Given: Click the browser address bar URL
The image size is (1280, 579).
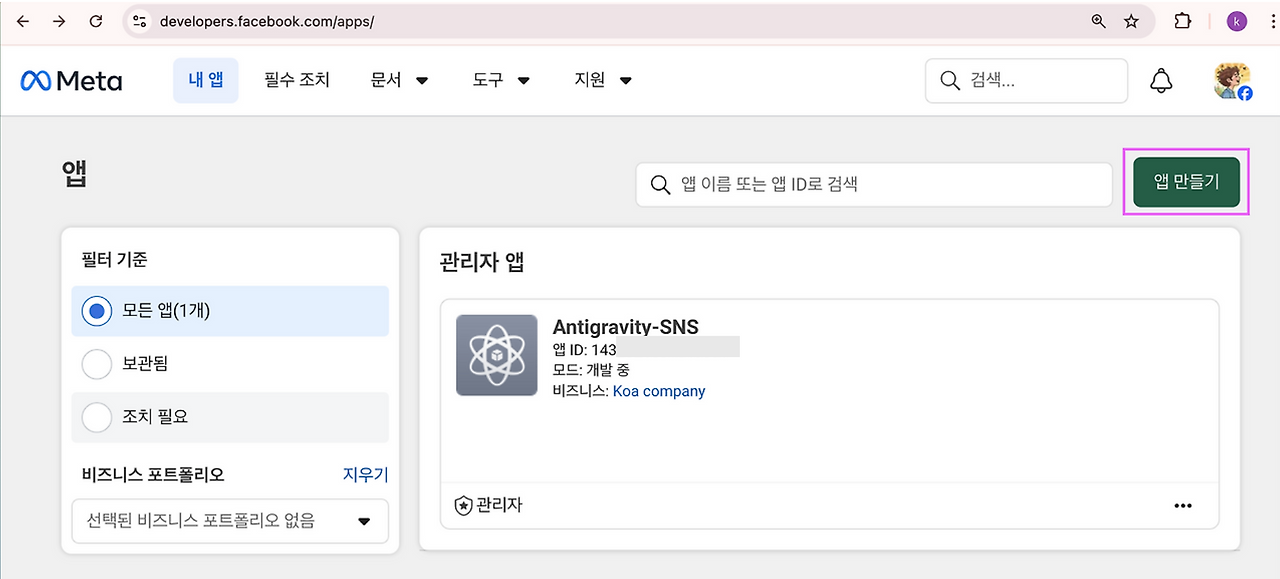Looking at the screenshot, I should 266,21.
